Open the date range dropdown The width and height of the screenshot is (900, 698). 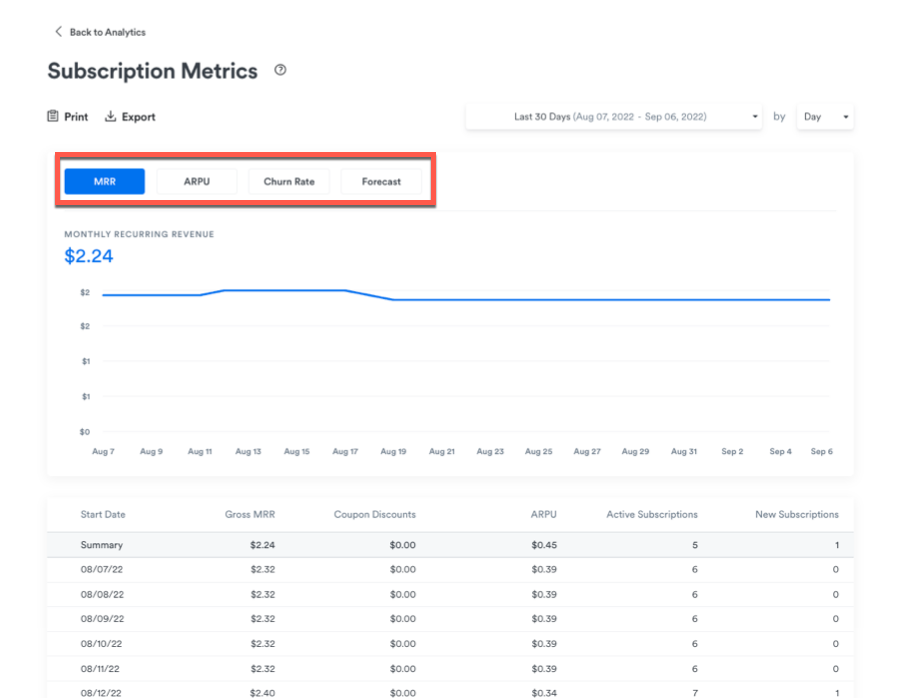click(610, 117)
